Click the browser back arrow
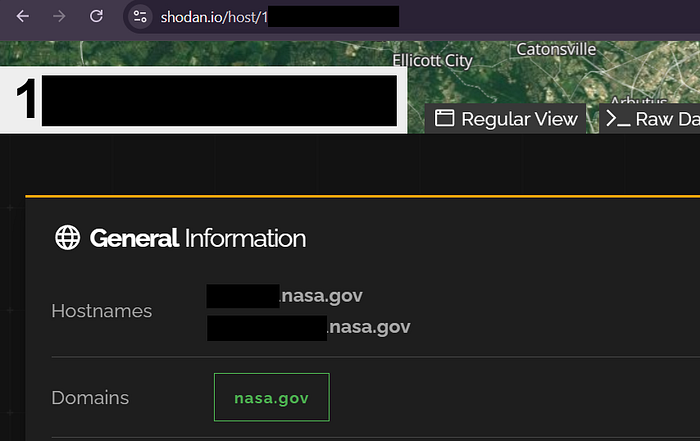The image size is (700, 441). 23,16
